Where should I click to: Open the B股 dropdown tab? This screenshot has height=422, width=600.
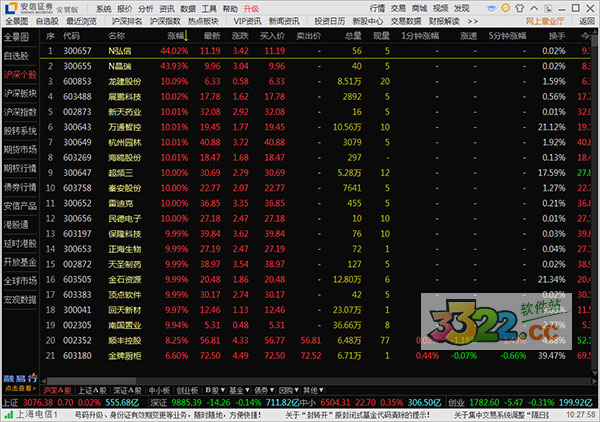click(x=215, y=390)
